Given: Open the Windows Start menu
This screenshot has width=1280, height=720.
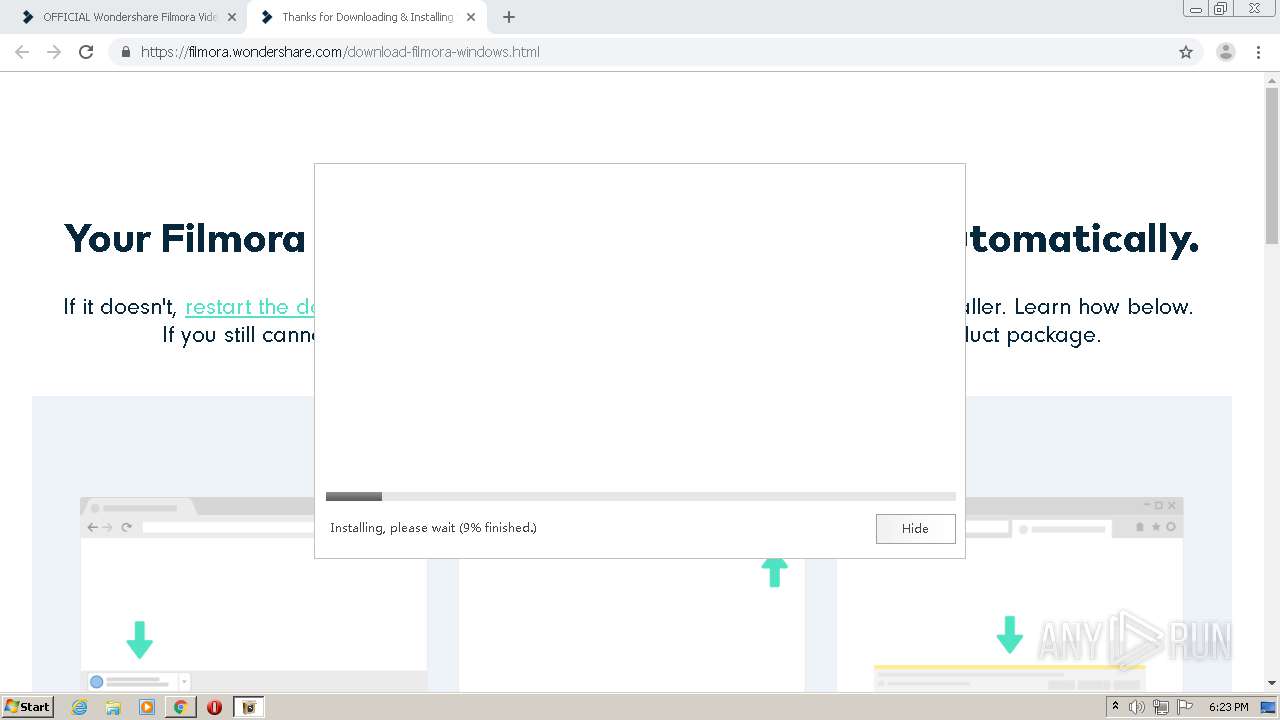Looking at the screenshot, I should tap(27, 707).
